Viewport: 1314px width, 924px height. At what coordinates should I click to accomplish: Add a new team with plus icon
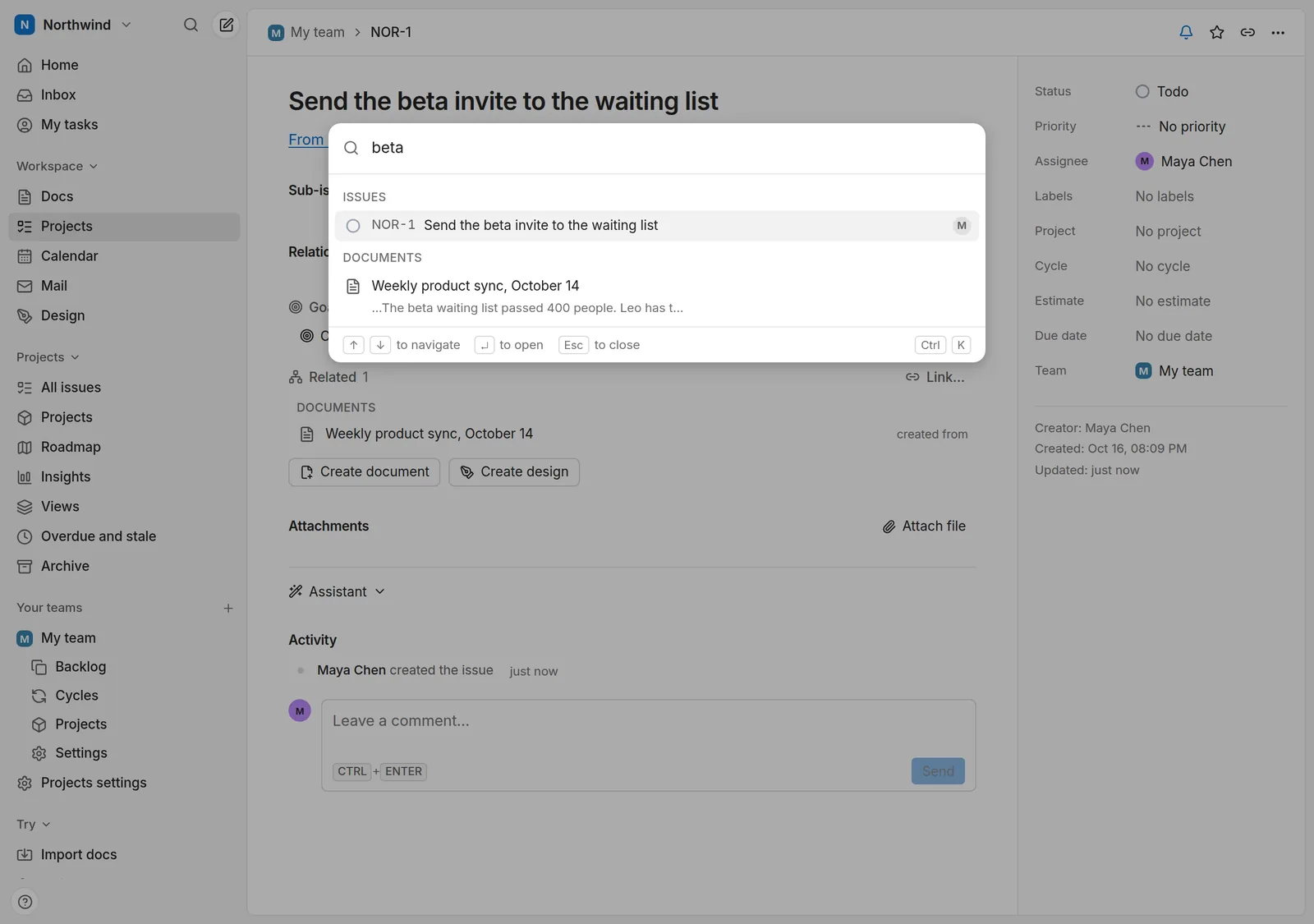228,608
